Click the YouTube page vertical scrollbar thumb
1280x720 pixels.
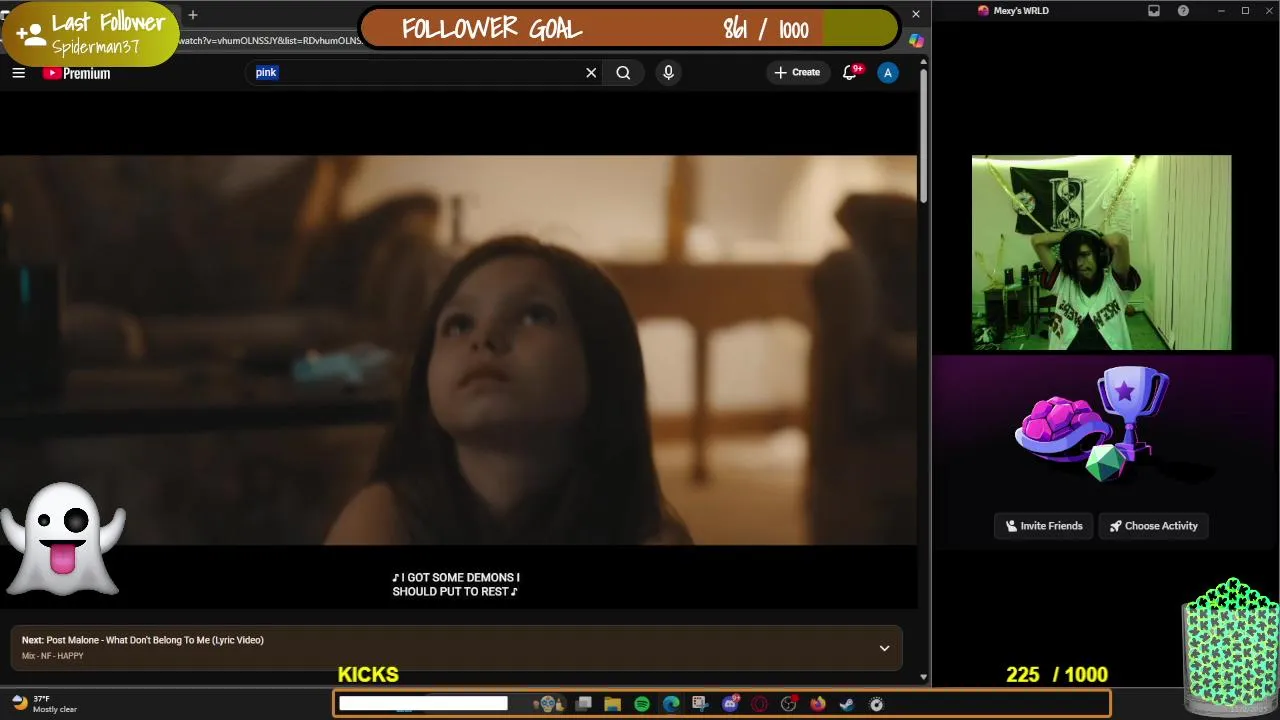923,135
